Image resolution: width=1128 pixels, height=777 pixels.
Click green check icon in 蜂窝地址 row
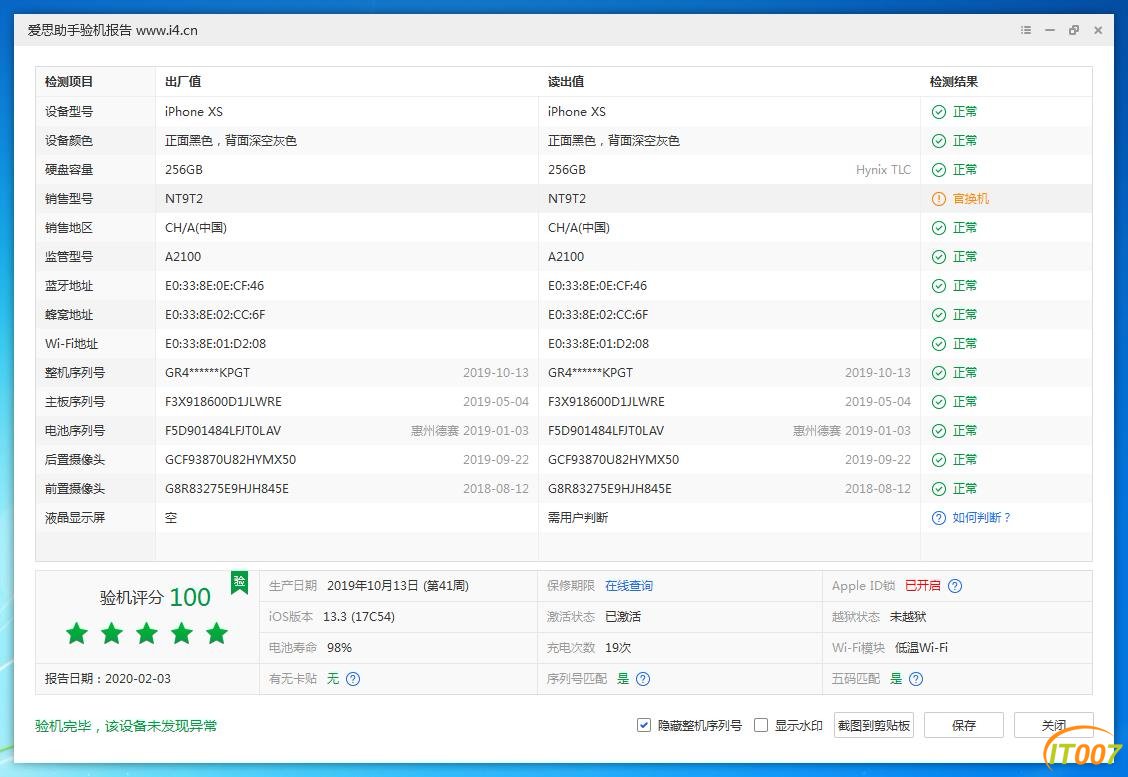[x=939, y=315]
